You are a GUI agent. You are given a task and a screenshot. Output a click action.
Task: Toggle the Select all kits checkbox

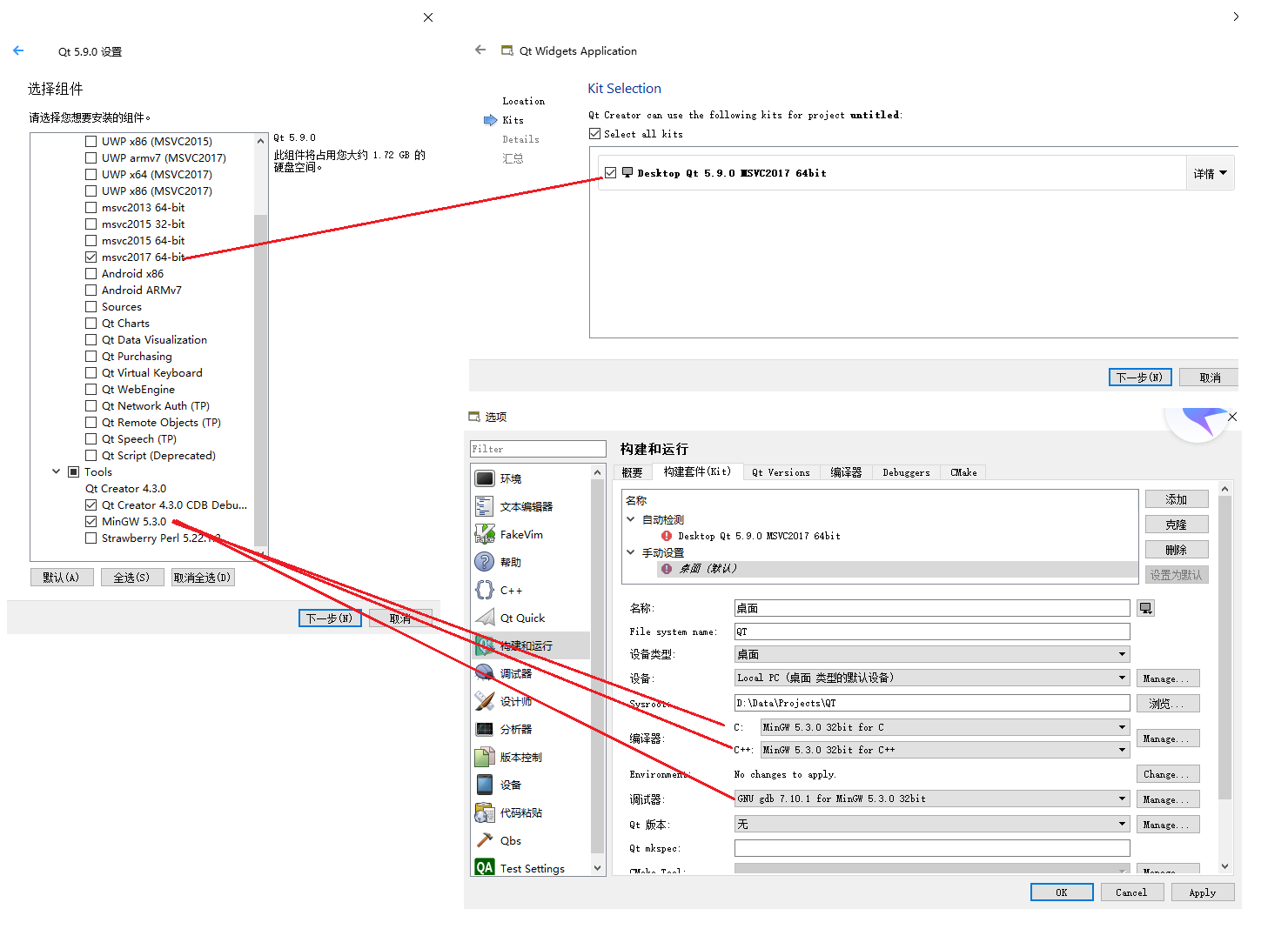[595, 133]
